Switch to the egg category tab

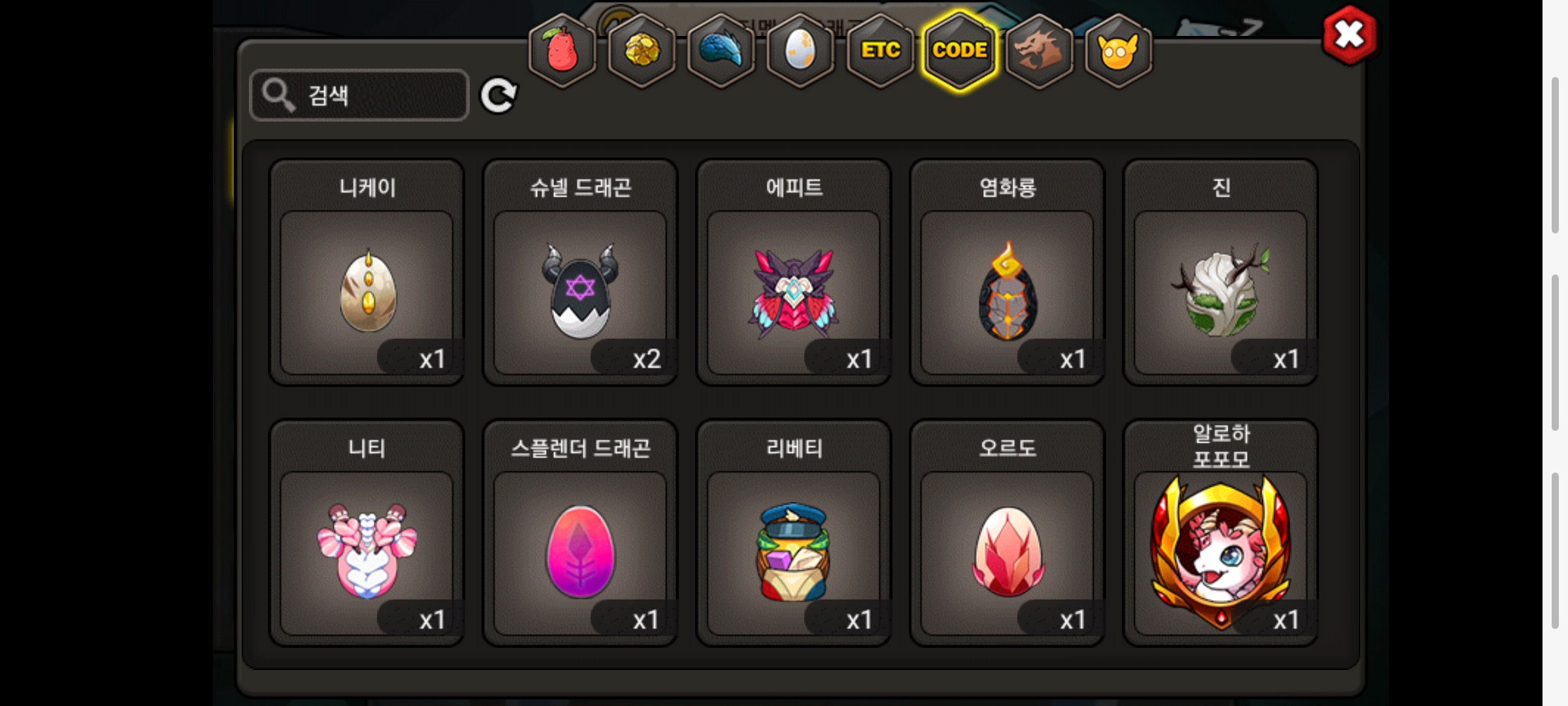[800, 50]
